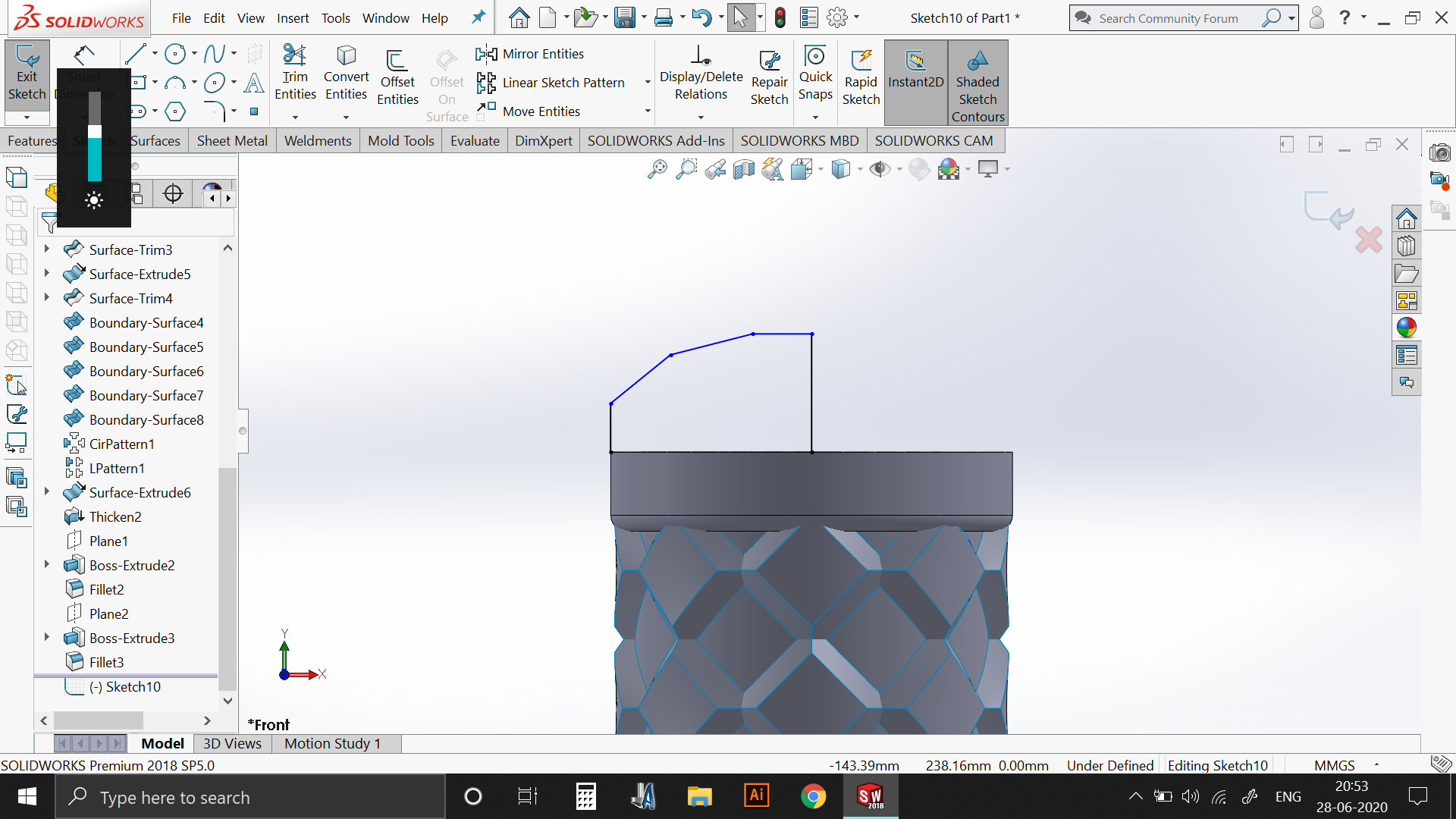Expand the Boss-Extrude2 feature node

pyautogui.click(x=46, y=564)
